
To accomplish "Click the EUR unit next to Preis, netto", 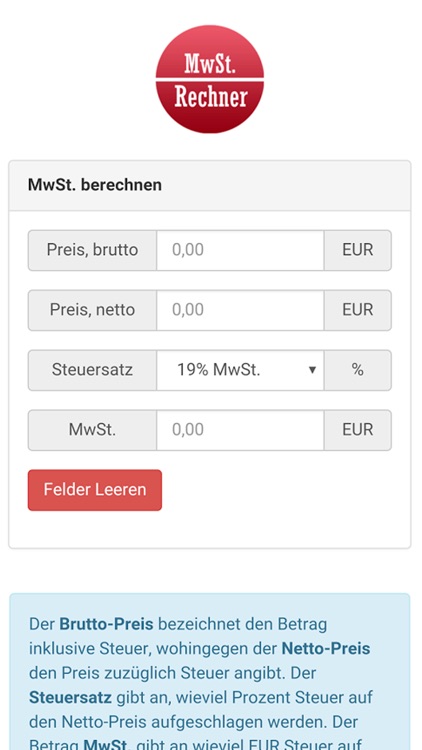I will click(x=357, y=310).
